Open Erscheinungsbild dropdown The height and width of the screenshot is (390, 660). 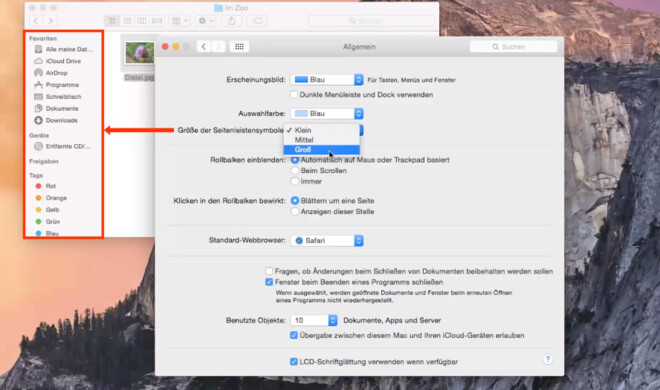click(327, 80)
